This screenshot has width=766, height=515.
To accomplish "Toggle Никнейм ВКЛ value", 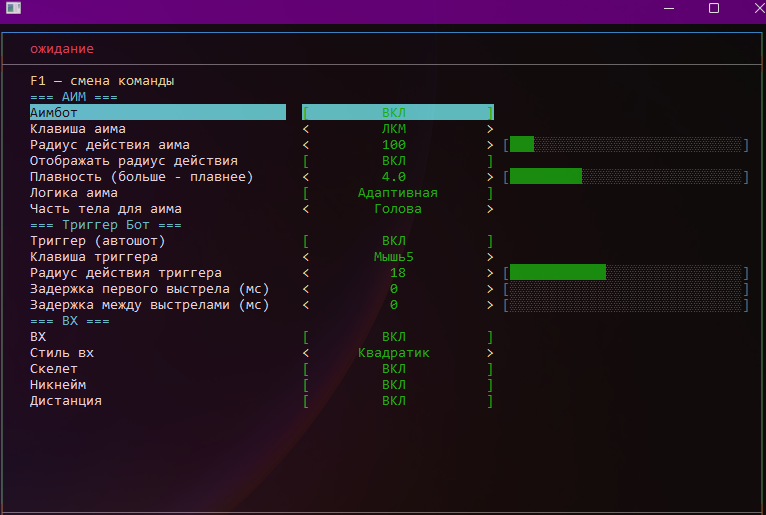I will tap(398, 385).
